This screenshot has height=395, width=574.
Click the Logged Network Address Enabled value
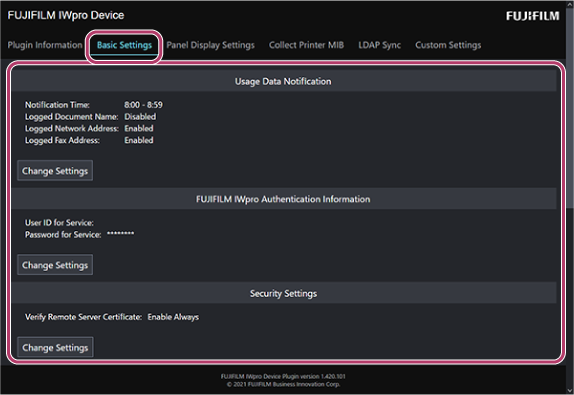[139, 128]
